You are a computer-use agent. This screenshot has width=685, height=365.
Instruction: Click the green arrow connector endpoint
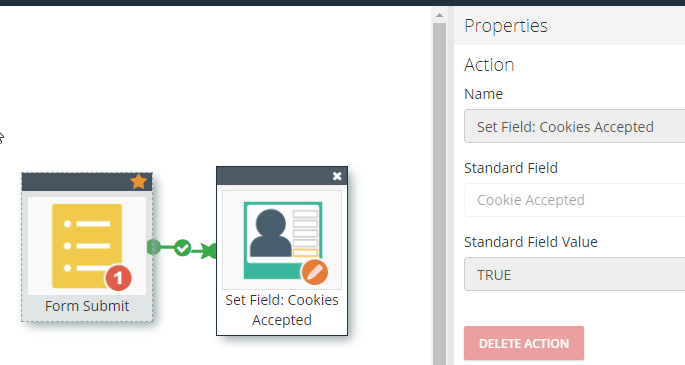click(209, 251)
